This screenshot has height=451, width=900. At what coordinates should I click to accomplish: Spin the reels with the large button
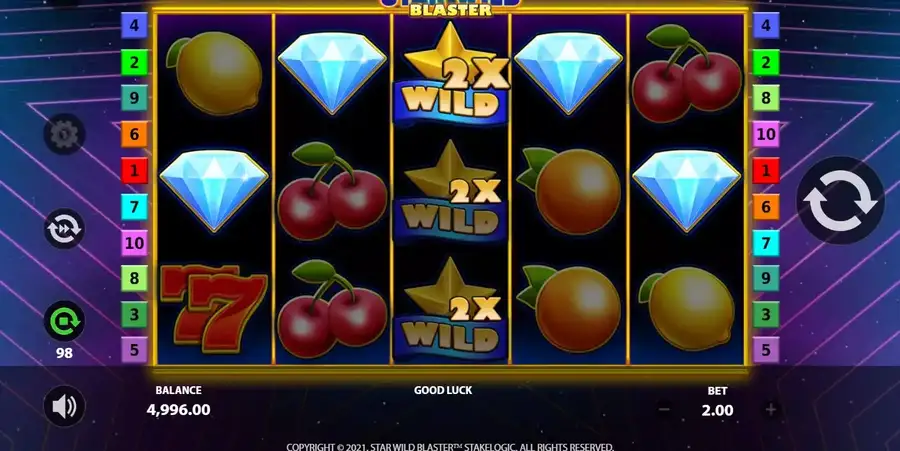click(x=840, y=201)
